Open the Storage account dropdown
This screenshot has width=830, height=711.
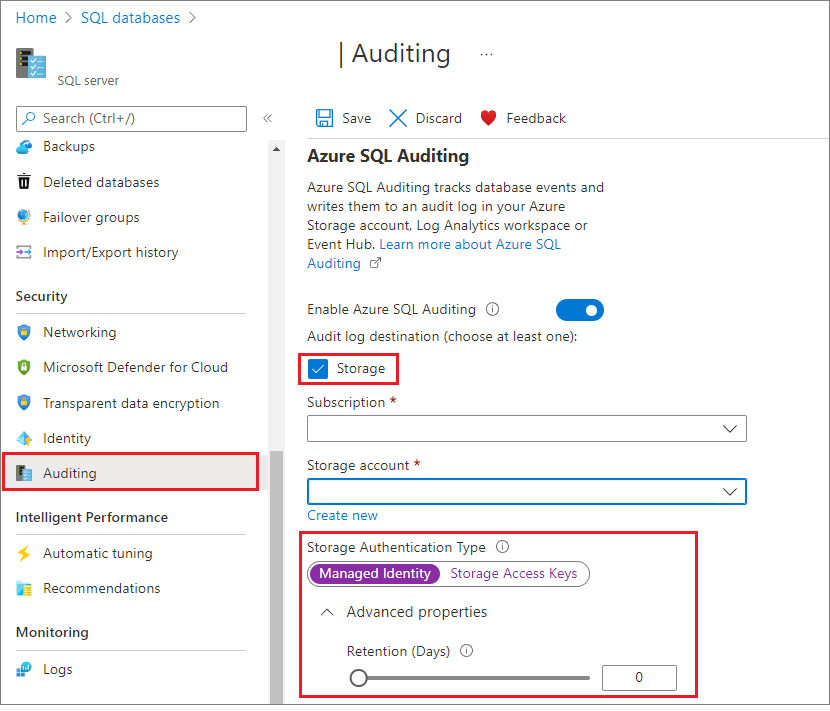click(527, 492)
